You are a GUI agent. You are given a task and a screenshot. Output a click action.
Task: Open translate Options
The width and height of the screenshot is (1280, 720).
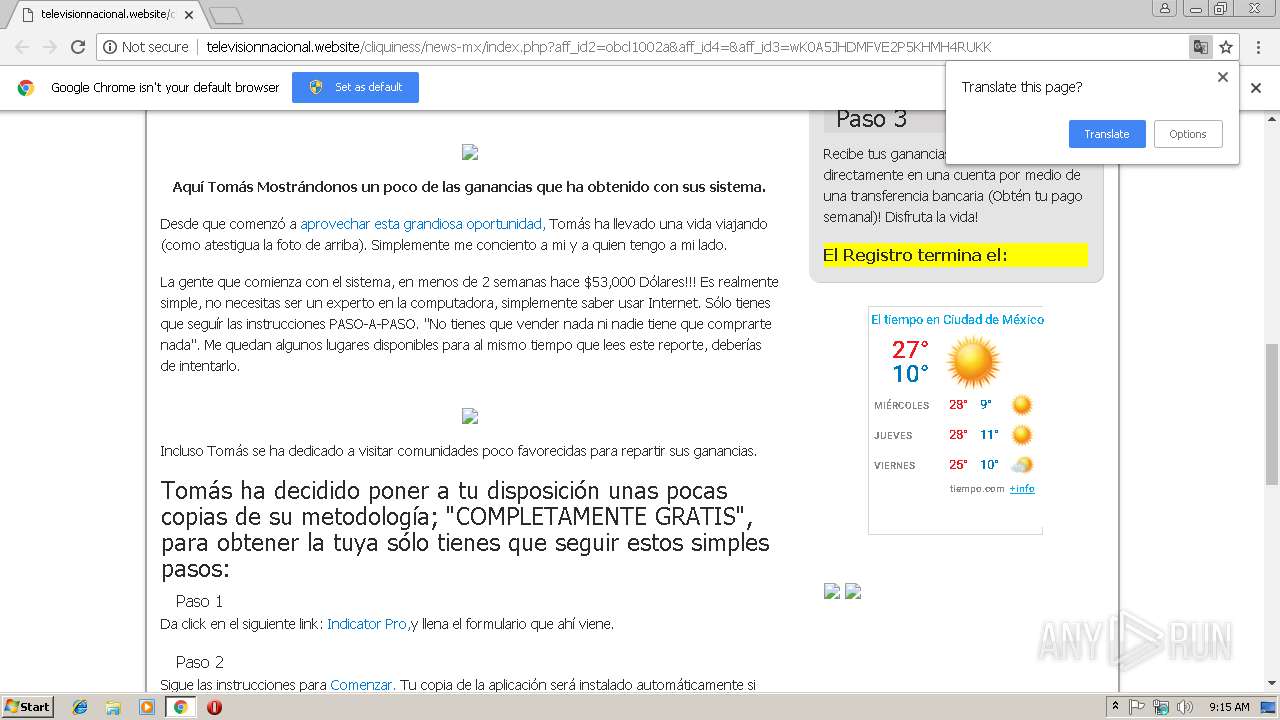coord(1188,134)
